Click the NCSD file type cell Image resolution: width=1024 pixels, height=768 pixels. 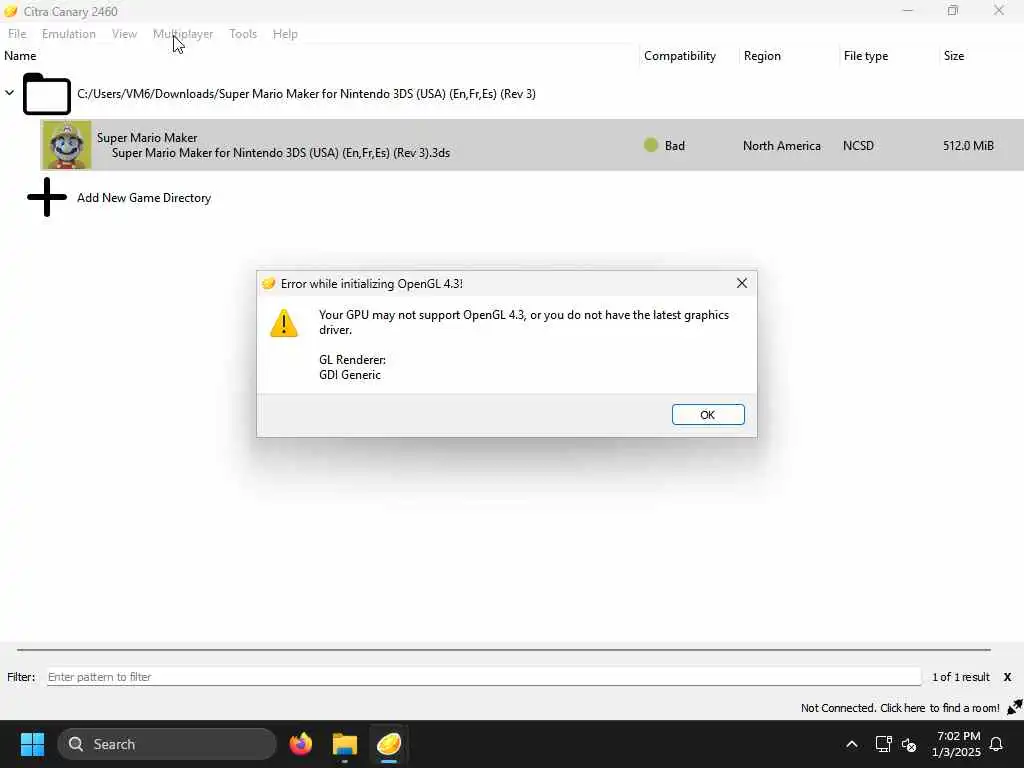tap(858, 146)
